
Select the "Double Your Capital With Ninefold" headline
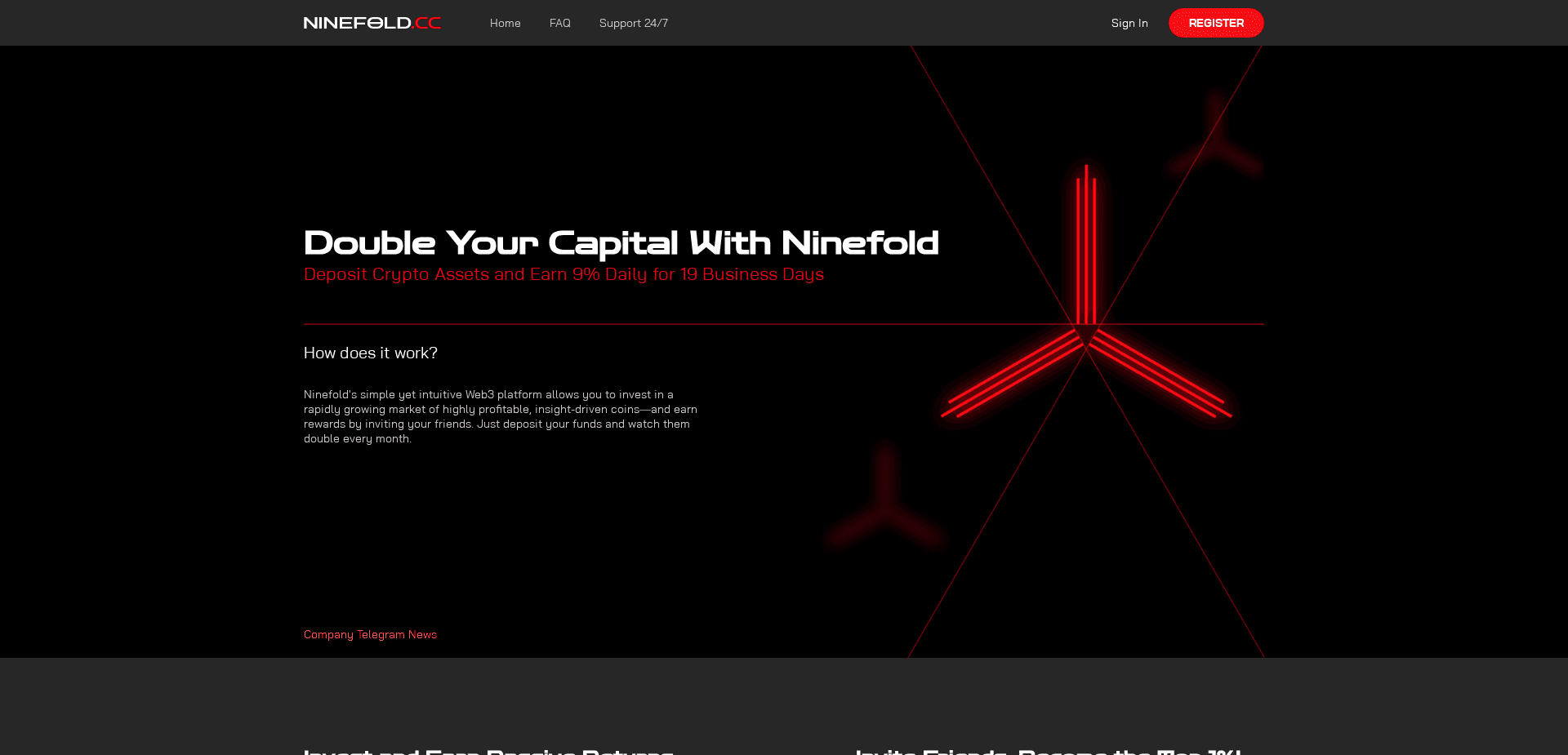click(621, 242)
